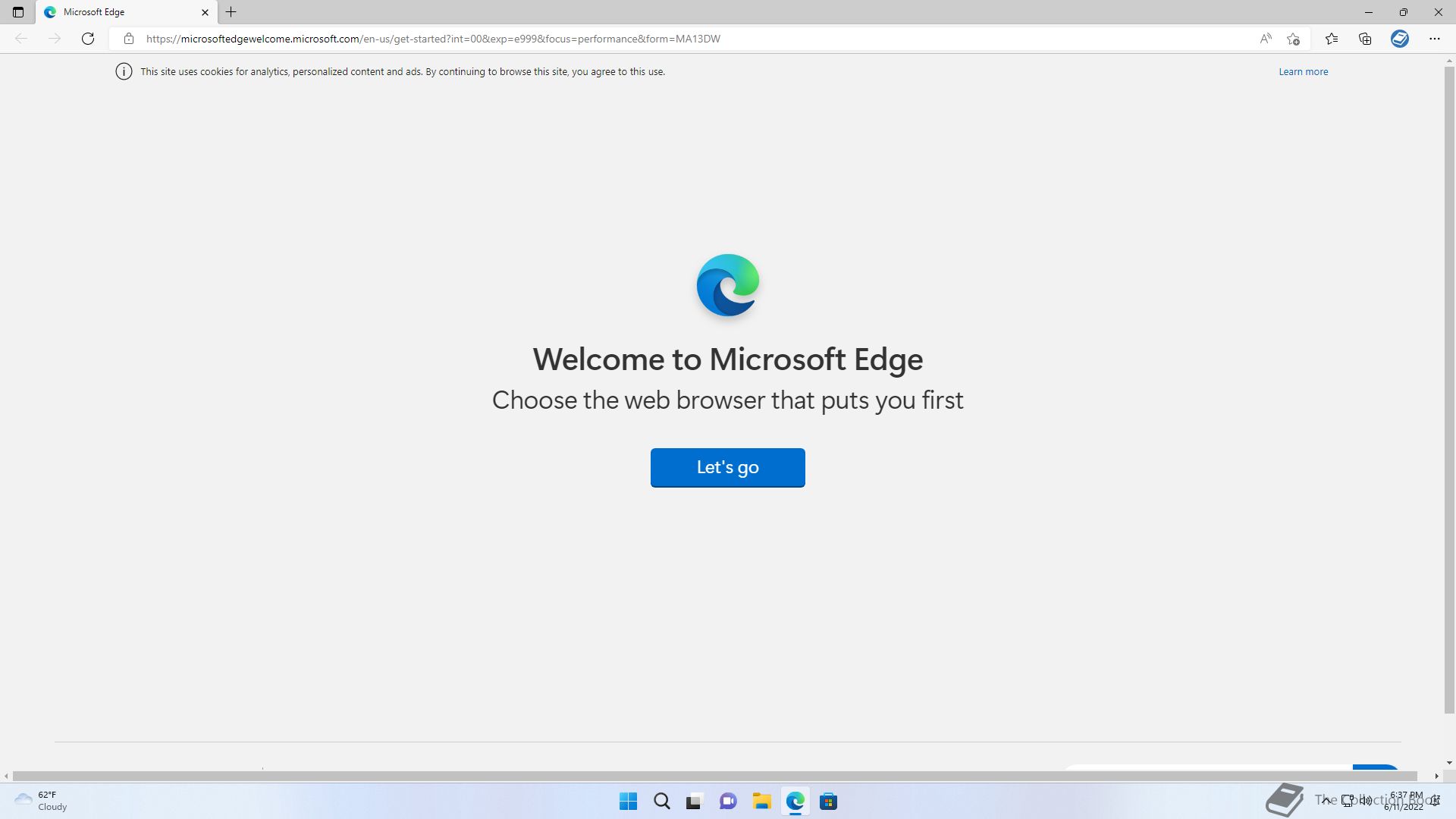The image size is (1456, 819).
Task: View site information lock icon
Action: click(129, 39)
